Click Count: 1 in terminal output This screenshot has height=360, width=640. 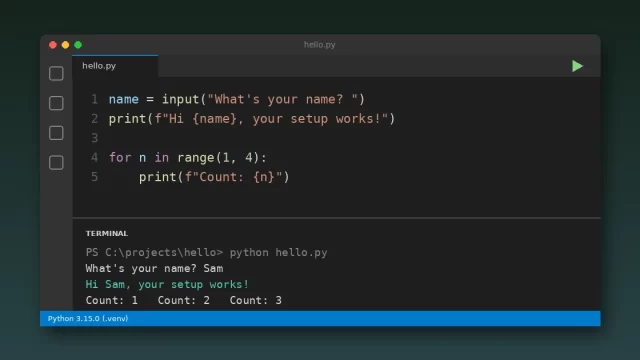tap(111, 300)
